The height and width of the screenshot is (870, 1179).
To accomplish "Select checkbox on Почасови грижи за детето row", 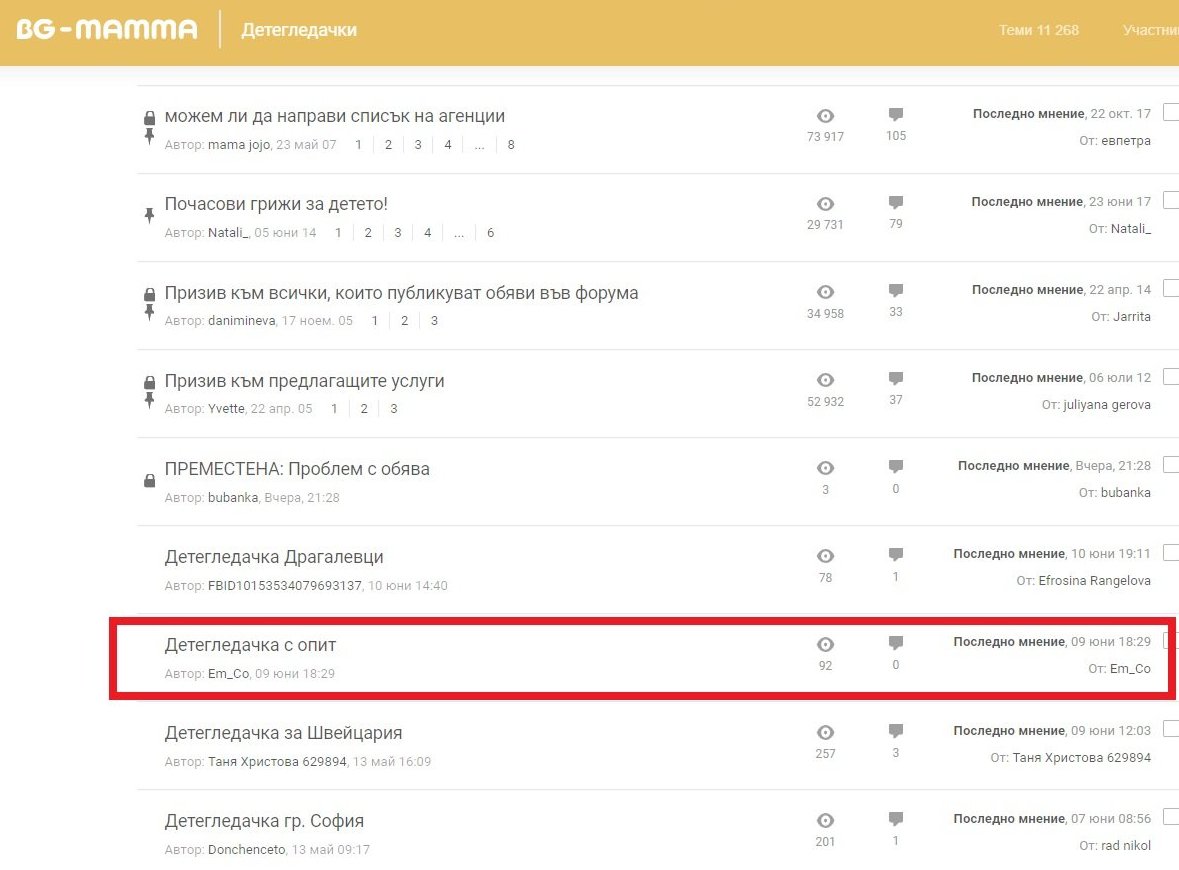I will tap(1171, 201).
